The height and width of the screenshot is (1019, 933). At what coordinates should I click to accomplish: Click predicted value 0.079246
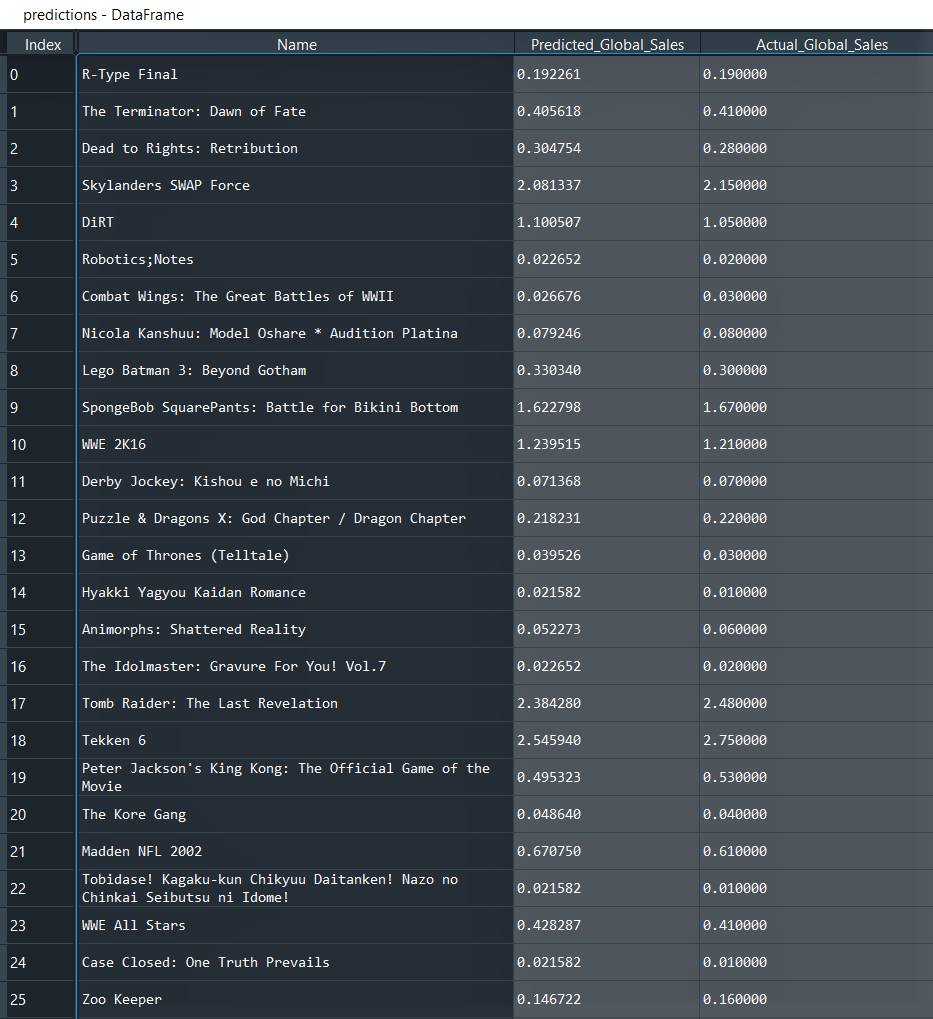tap(606, 333)
